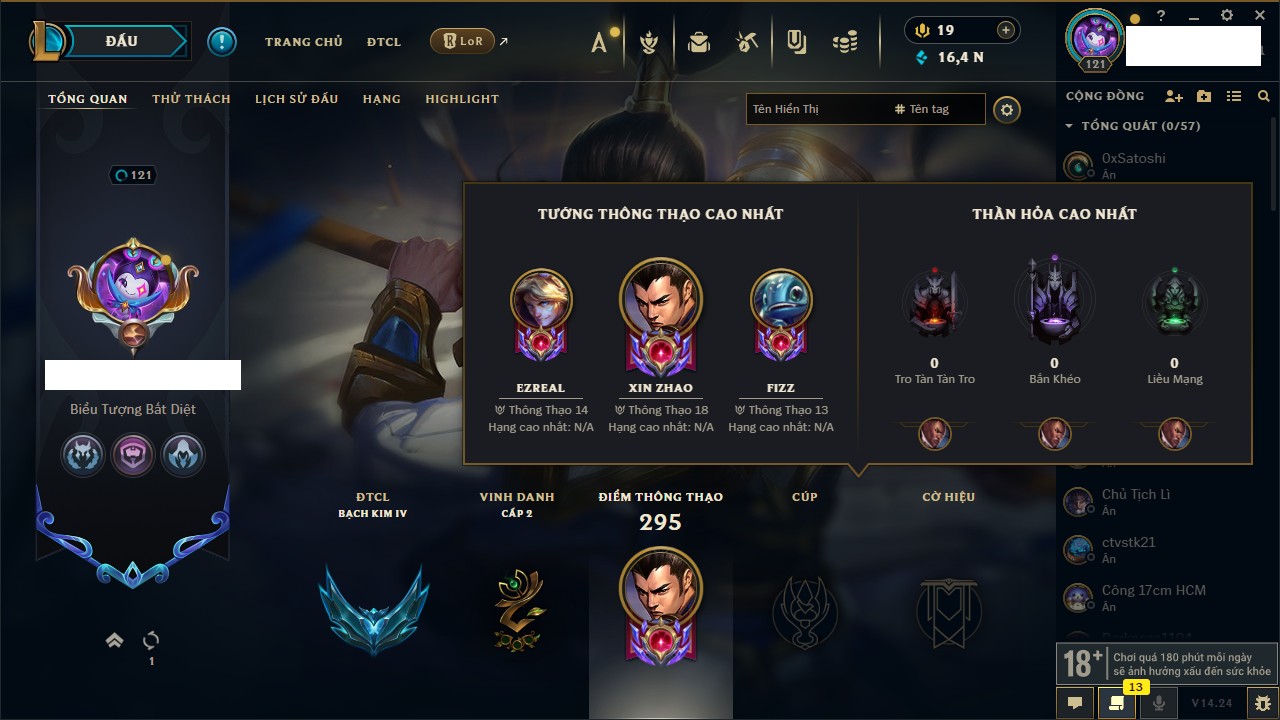Expand the double chevron under the banner
The height and width of the screenshot is (720, 1280).
tap(115, 640)
